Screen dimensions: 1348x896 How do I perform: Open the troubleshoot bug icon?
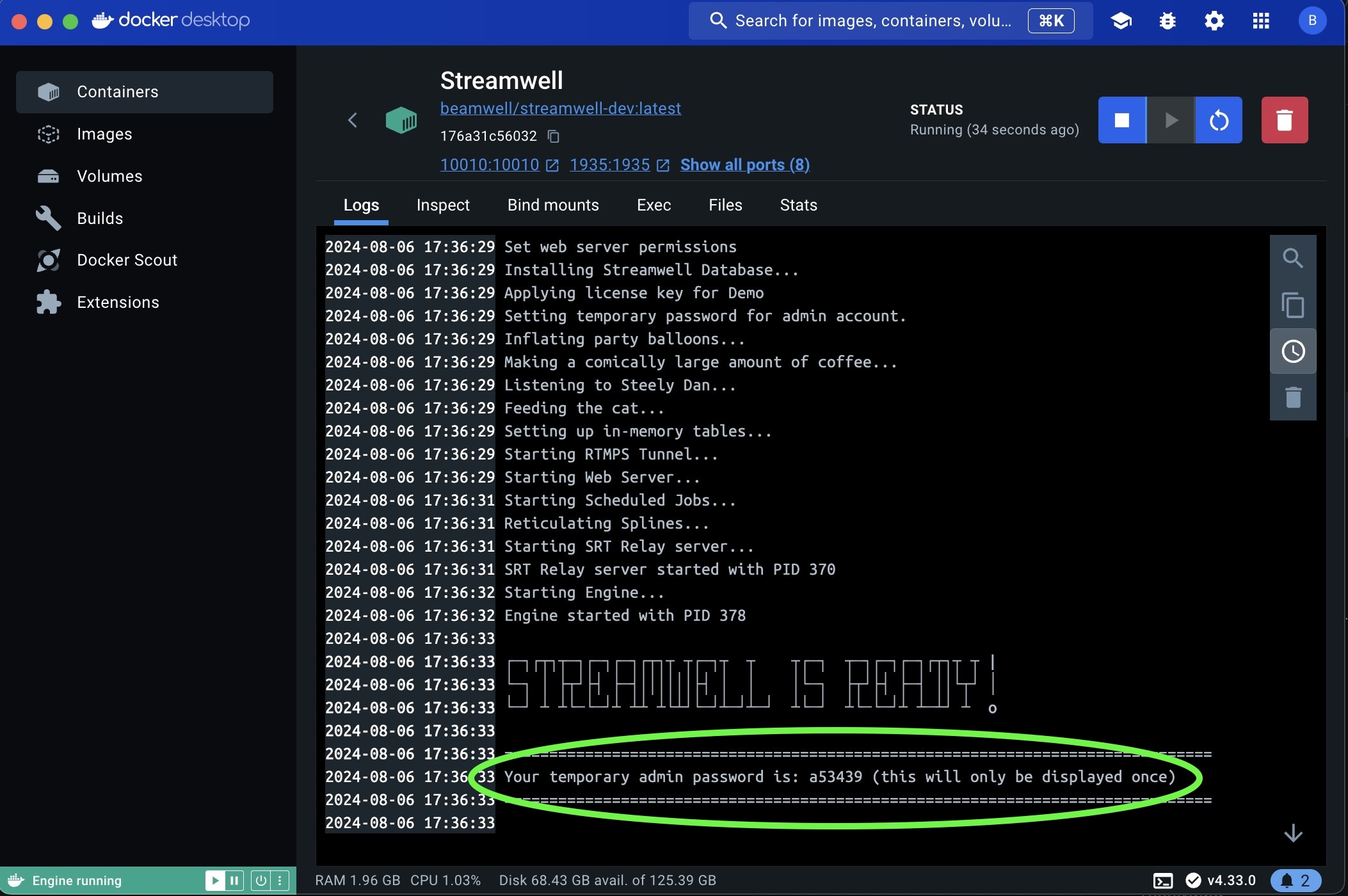point(1167,21)
